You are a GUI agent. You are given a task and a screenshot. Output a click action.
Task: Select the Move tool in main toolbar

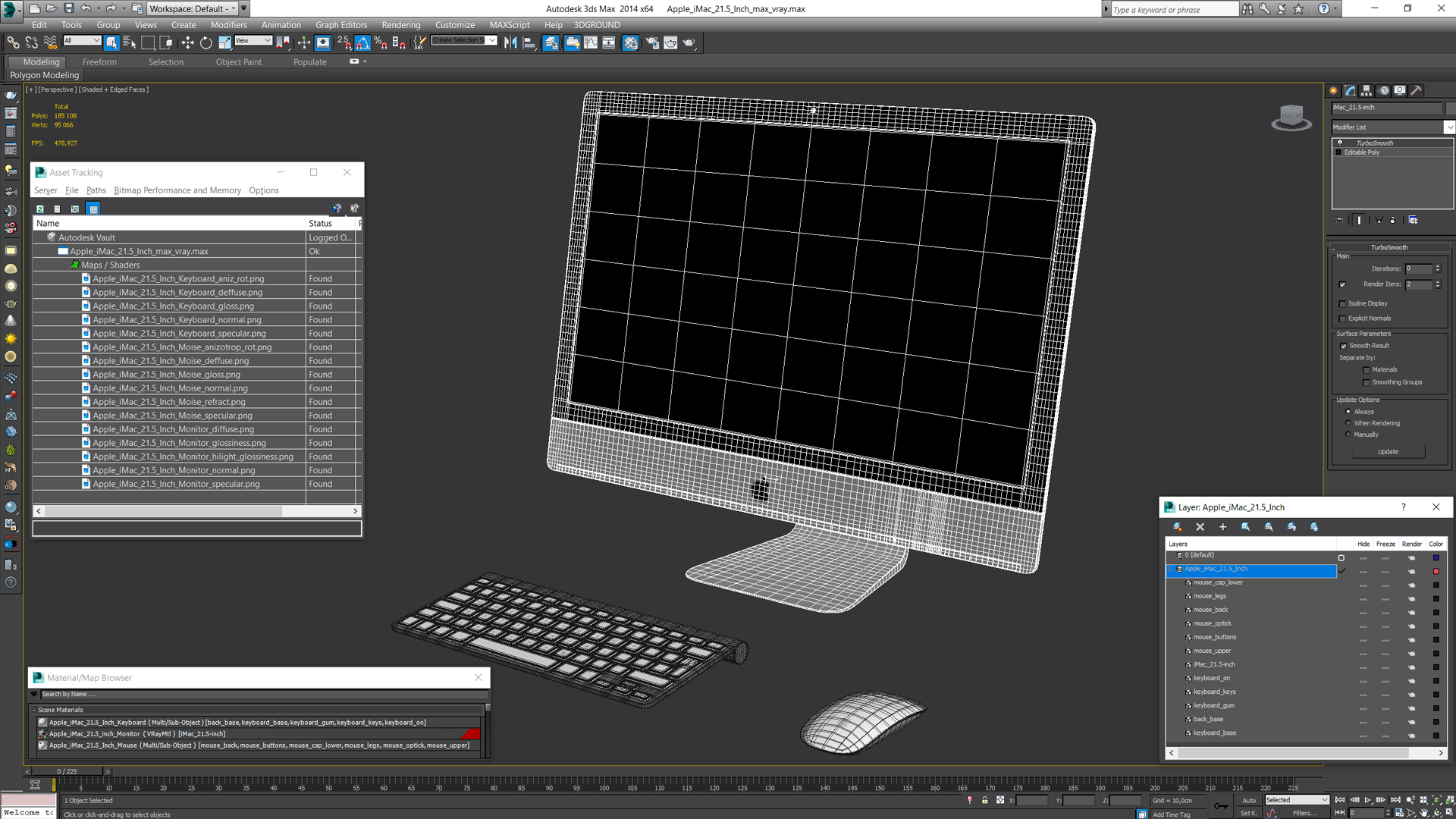(187, 43)
